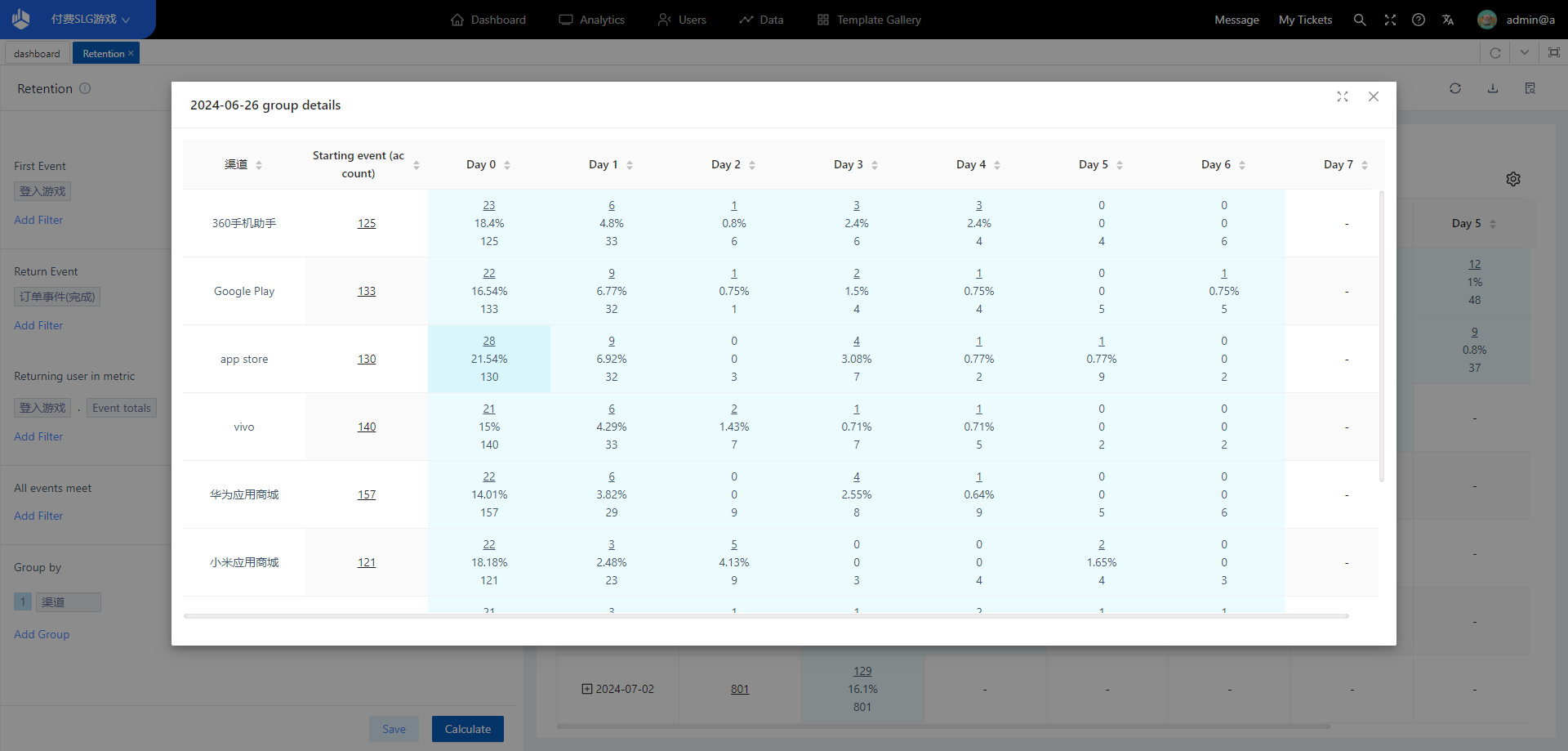
Task: Open the help question mark icon
Action: [x=1419, y=20]
